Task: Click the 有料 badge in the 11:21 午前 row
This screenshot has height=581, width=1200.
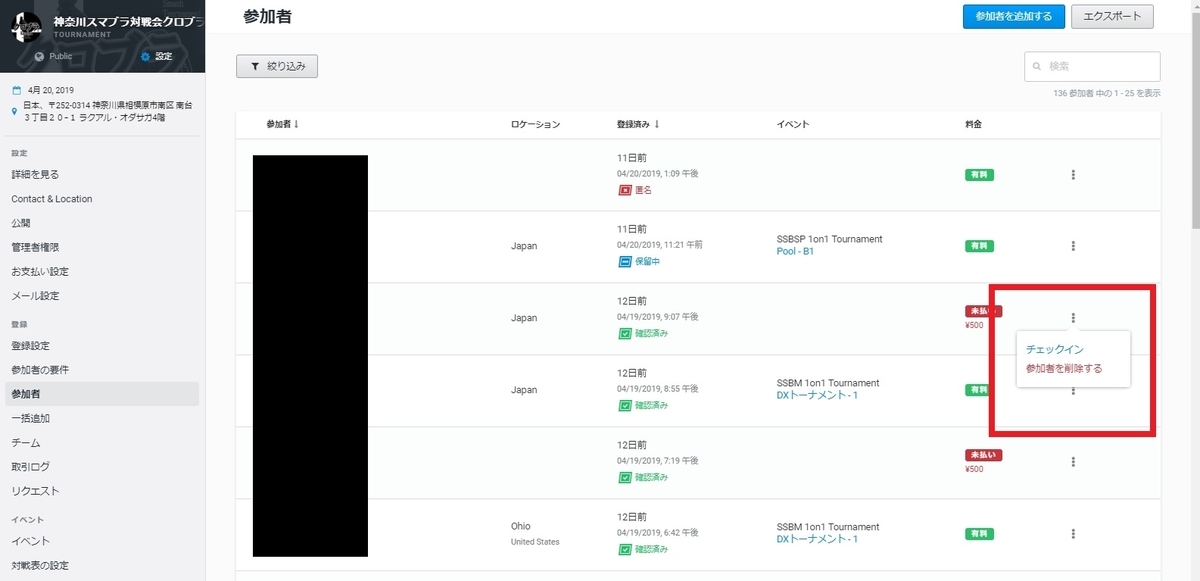Action: coord(979,246)
